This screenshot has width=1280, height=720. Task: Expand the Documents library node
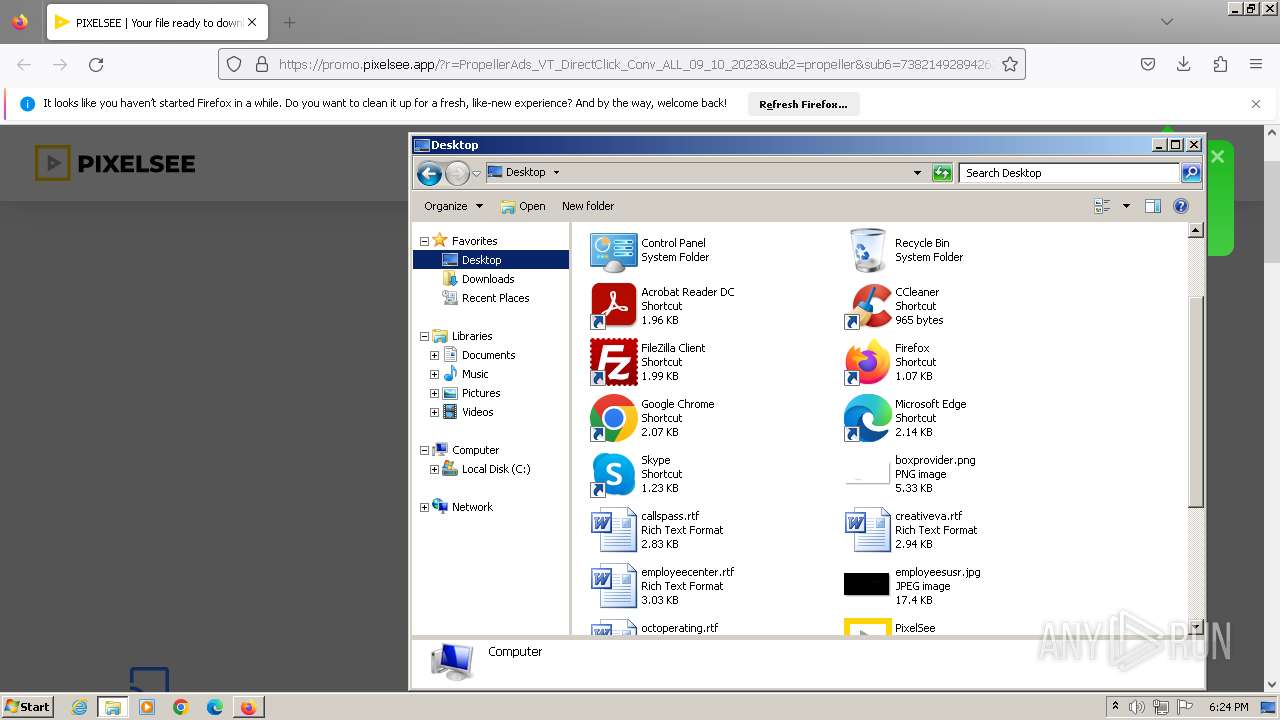[x=434, y=355]
